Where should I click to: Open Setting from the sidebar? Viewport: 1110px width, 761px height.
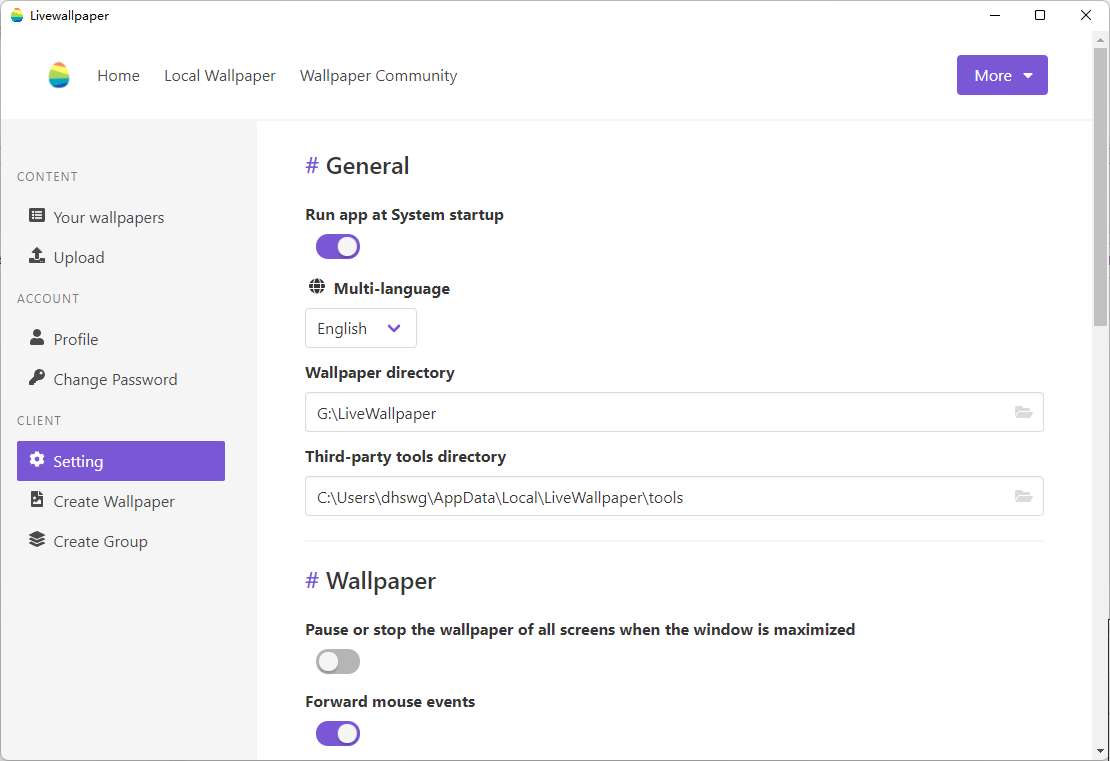point(77,460)
